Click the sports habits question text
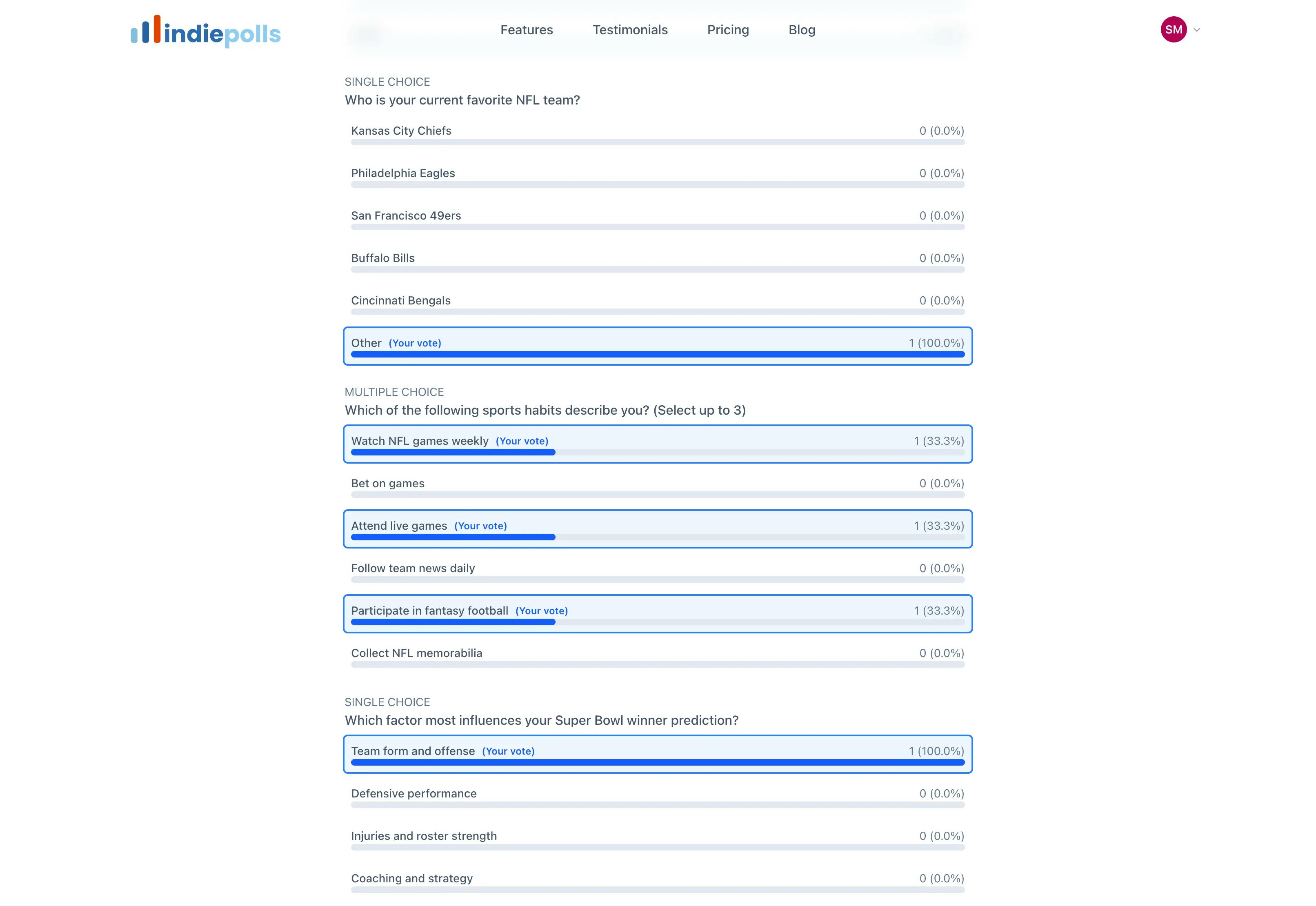This screenshot has width=1316, height=906. (545, 411)
